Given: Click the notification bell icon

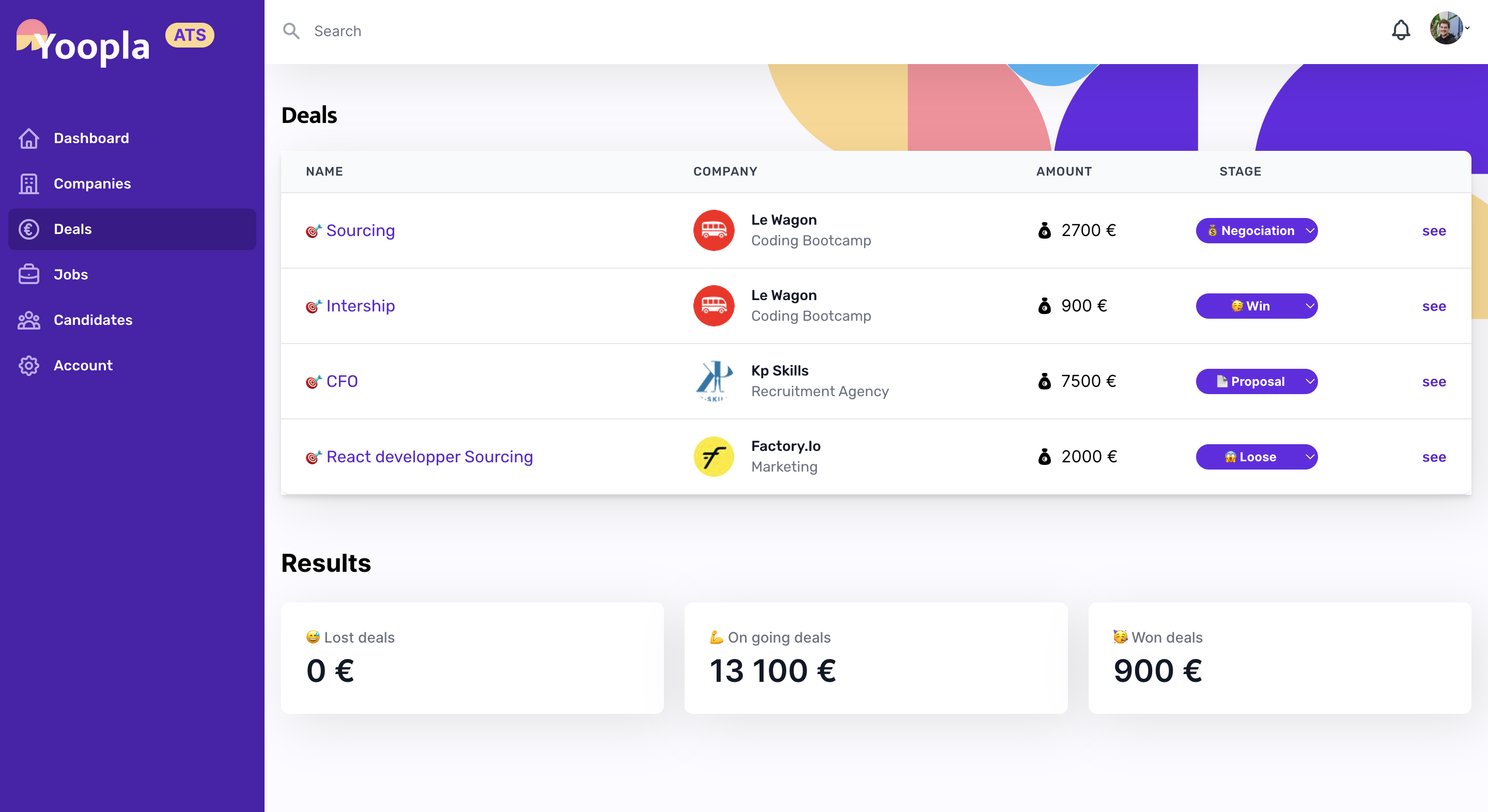Looking at the screenshot, I should point(1400,30).
